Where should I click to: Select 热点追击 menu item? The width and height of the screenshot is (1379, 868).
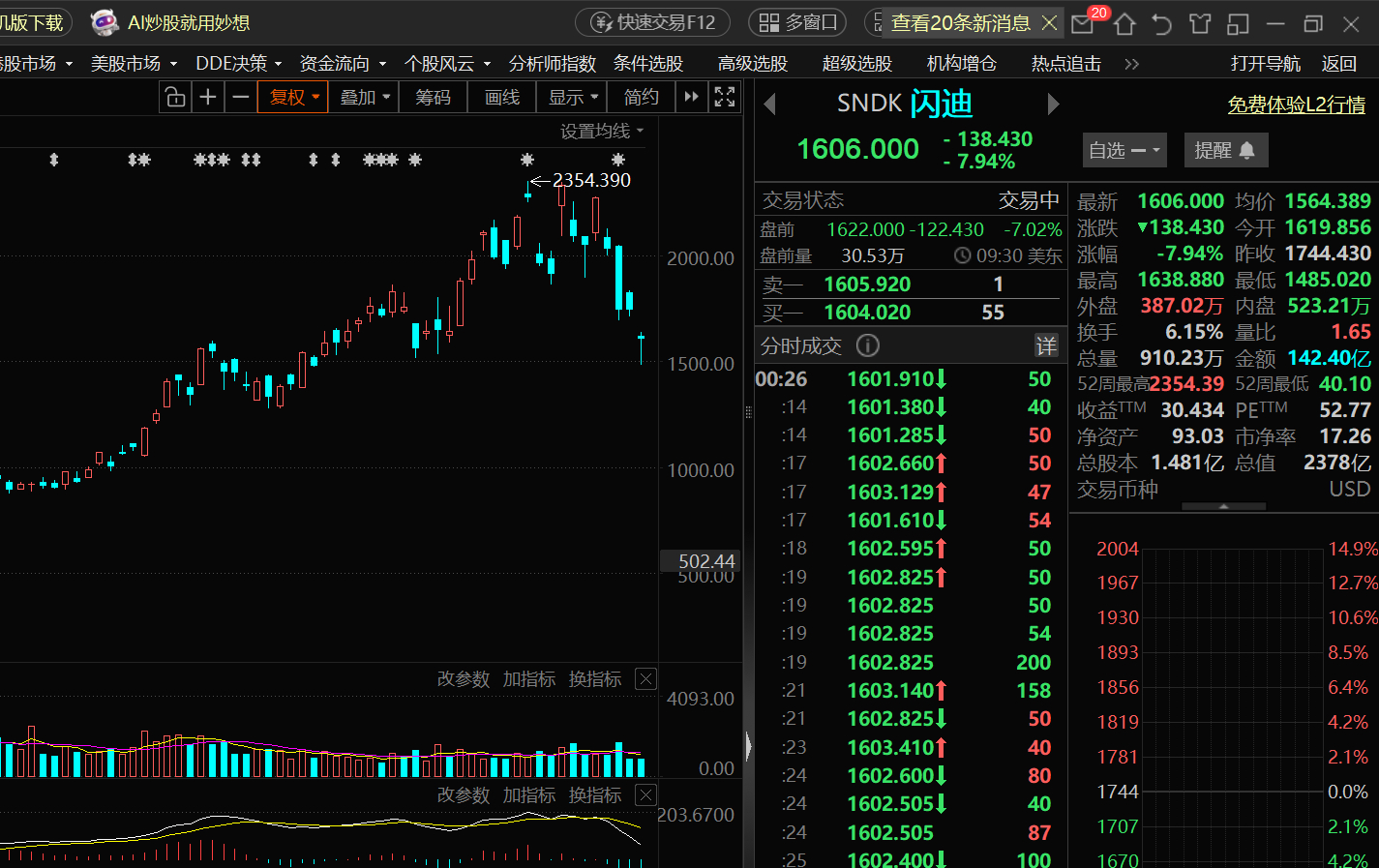coord(1066,64)
